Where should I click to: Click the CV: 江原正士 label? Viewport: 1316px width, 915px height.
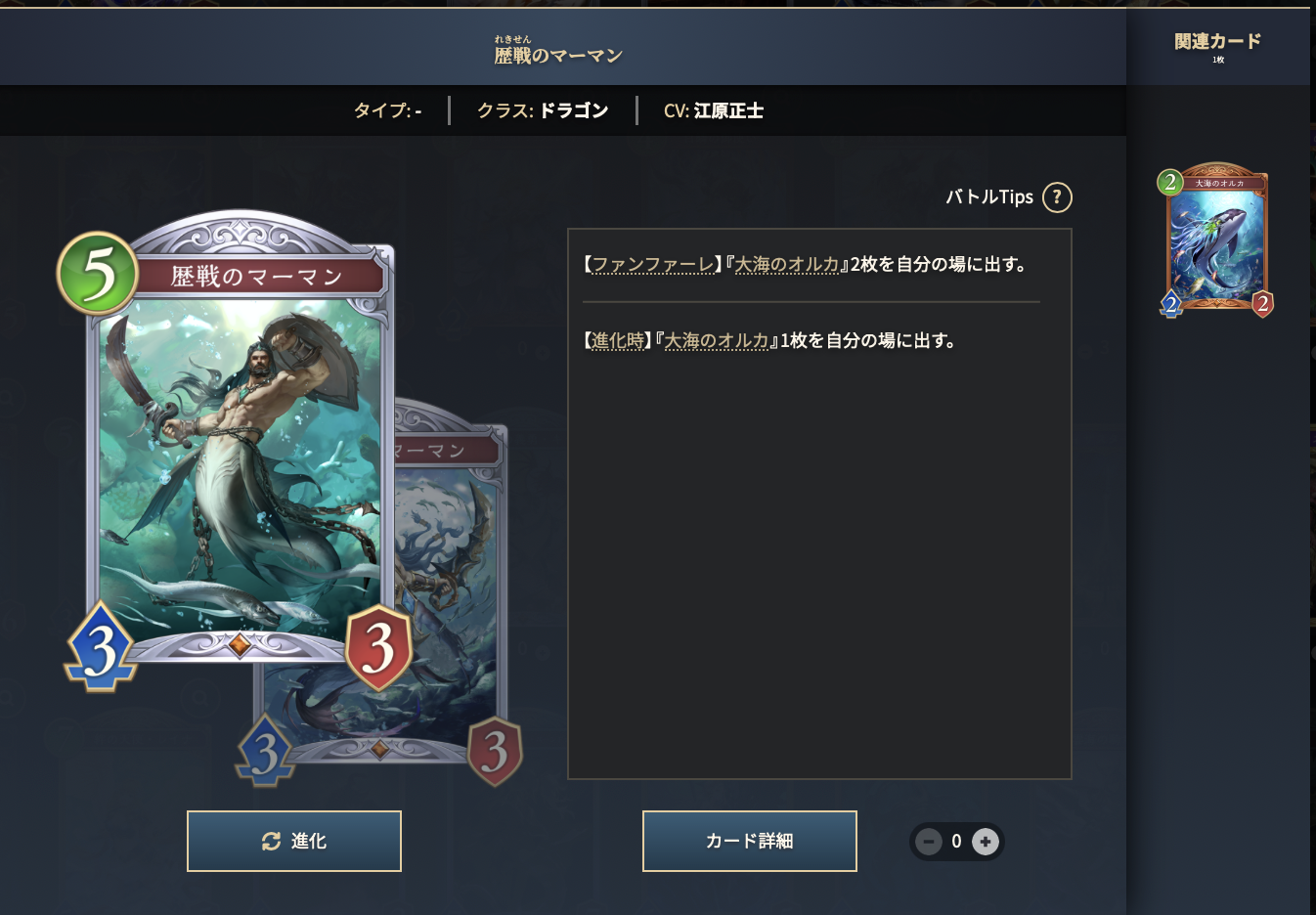714,110
